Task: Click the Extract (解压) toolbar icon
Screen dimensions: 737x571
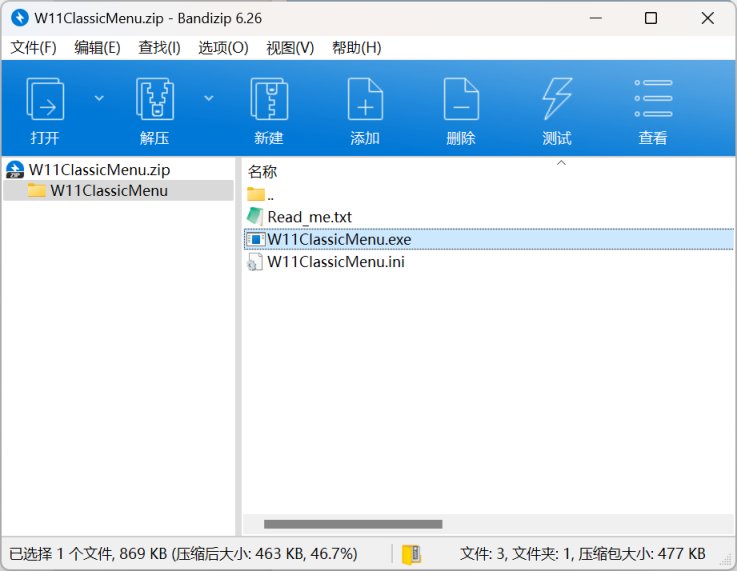Action: [155, 99]
